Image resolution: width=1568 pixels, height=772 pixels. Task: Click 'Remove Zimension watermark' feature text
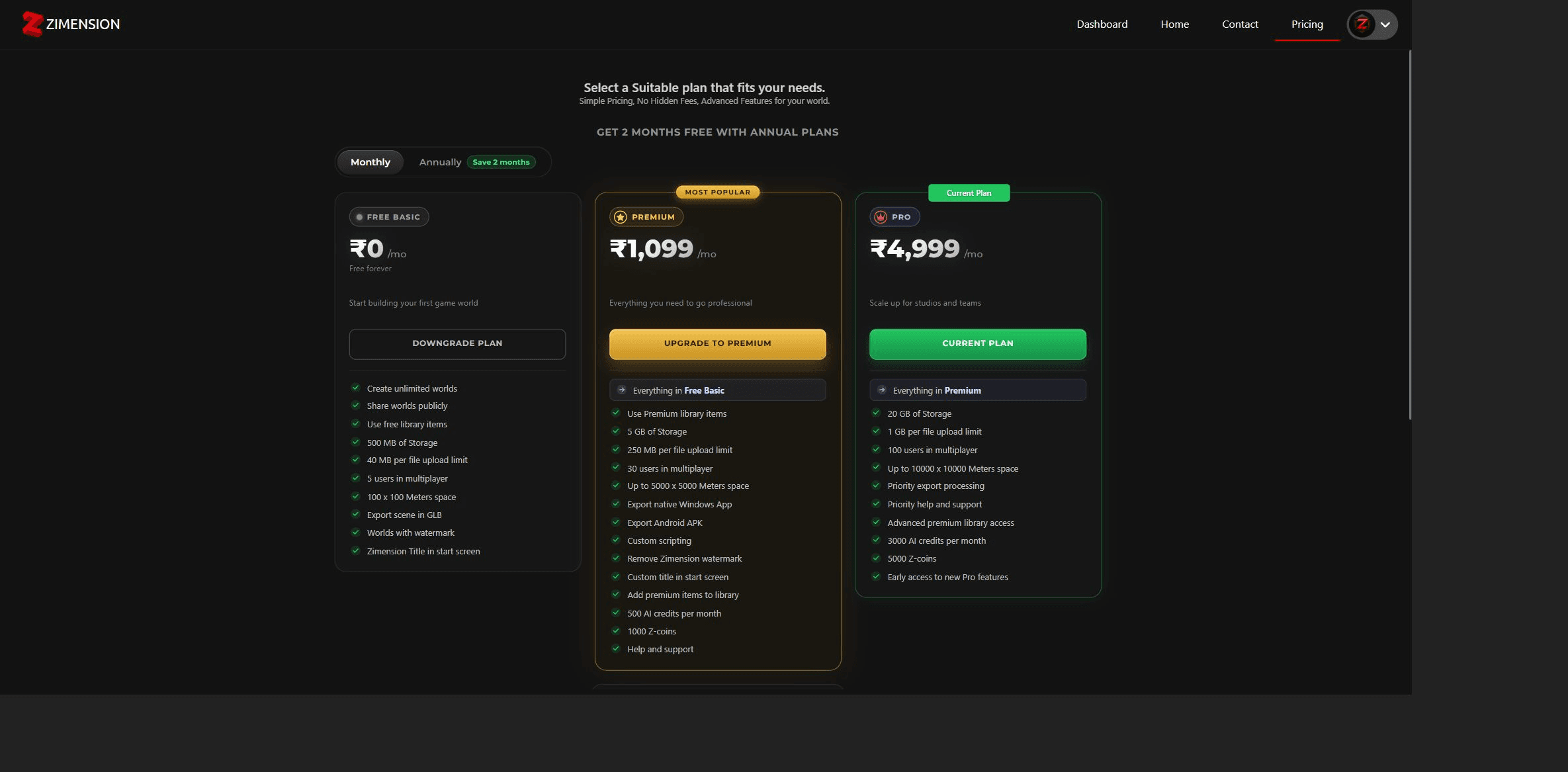click(684, 559)
